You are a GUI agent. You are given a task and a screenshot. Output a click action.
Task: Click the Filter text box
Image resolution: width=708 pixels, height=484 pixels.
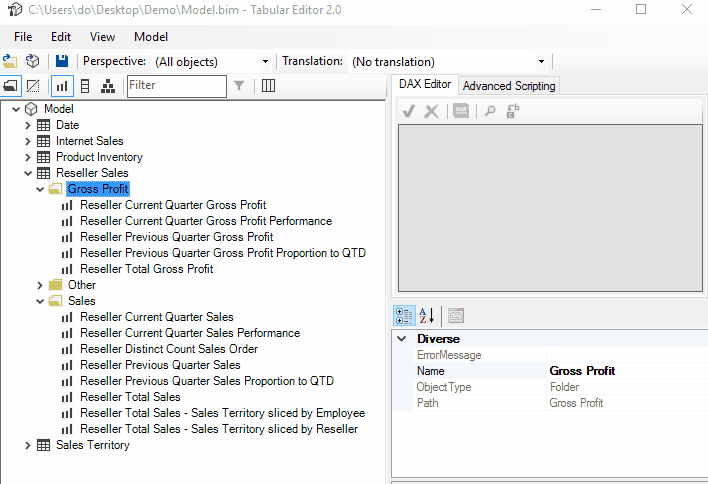177,86
